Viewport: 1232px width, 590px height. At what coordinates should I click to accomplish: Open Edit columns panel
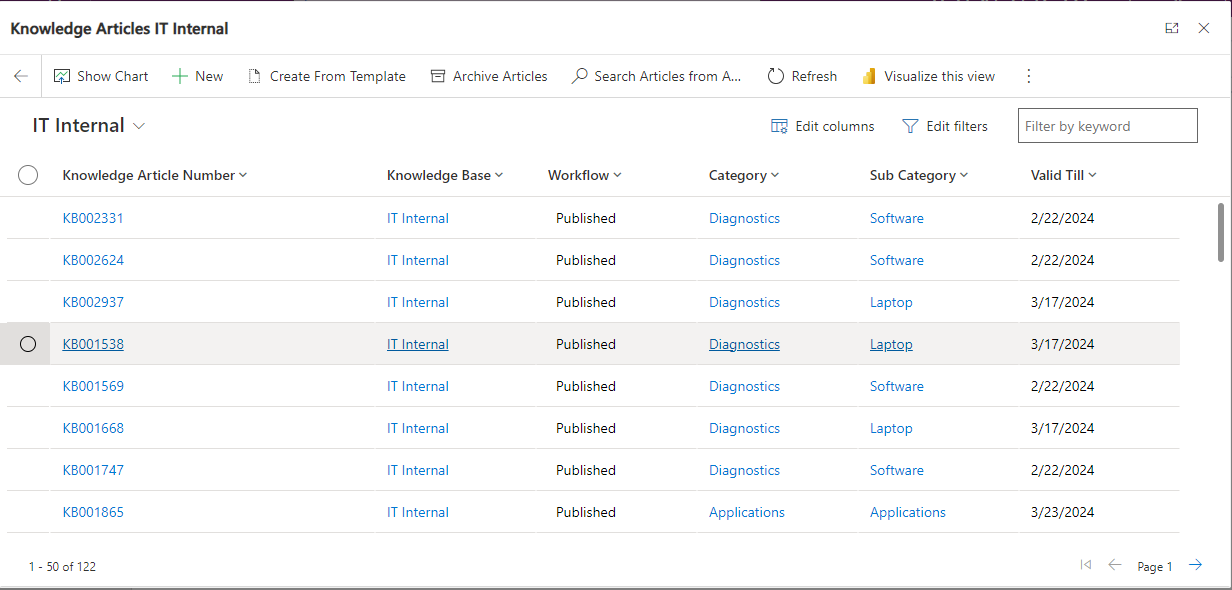[822, 126]
